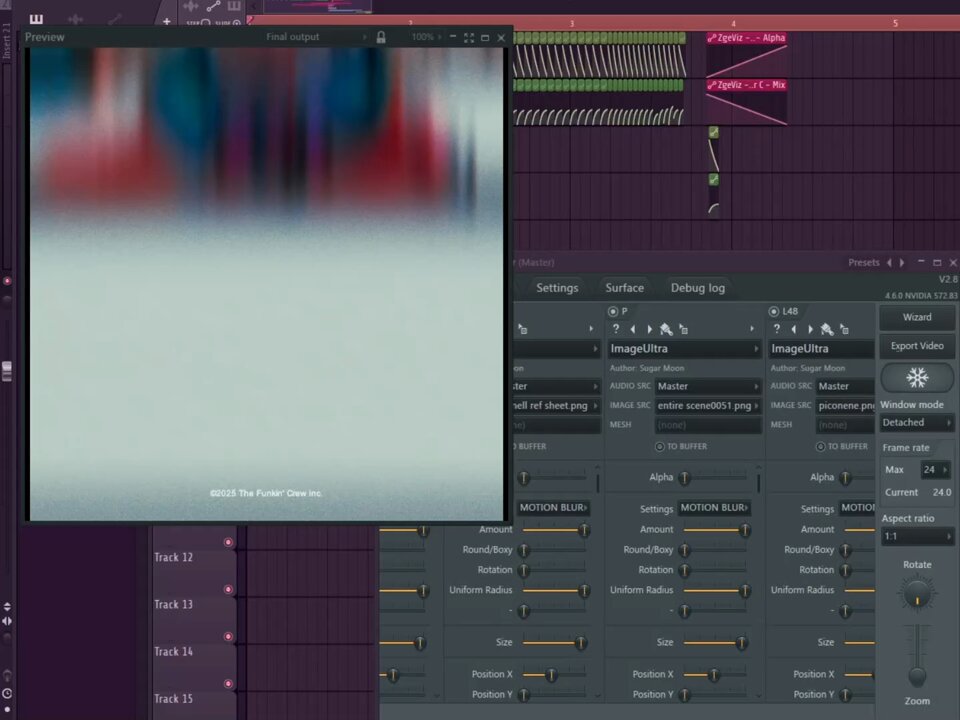Open IMAGE SRC entire scene0051.png dropdown

click(x=708, y=405)
